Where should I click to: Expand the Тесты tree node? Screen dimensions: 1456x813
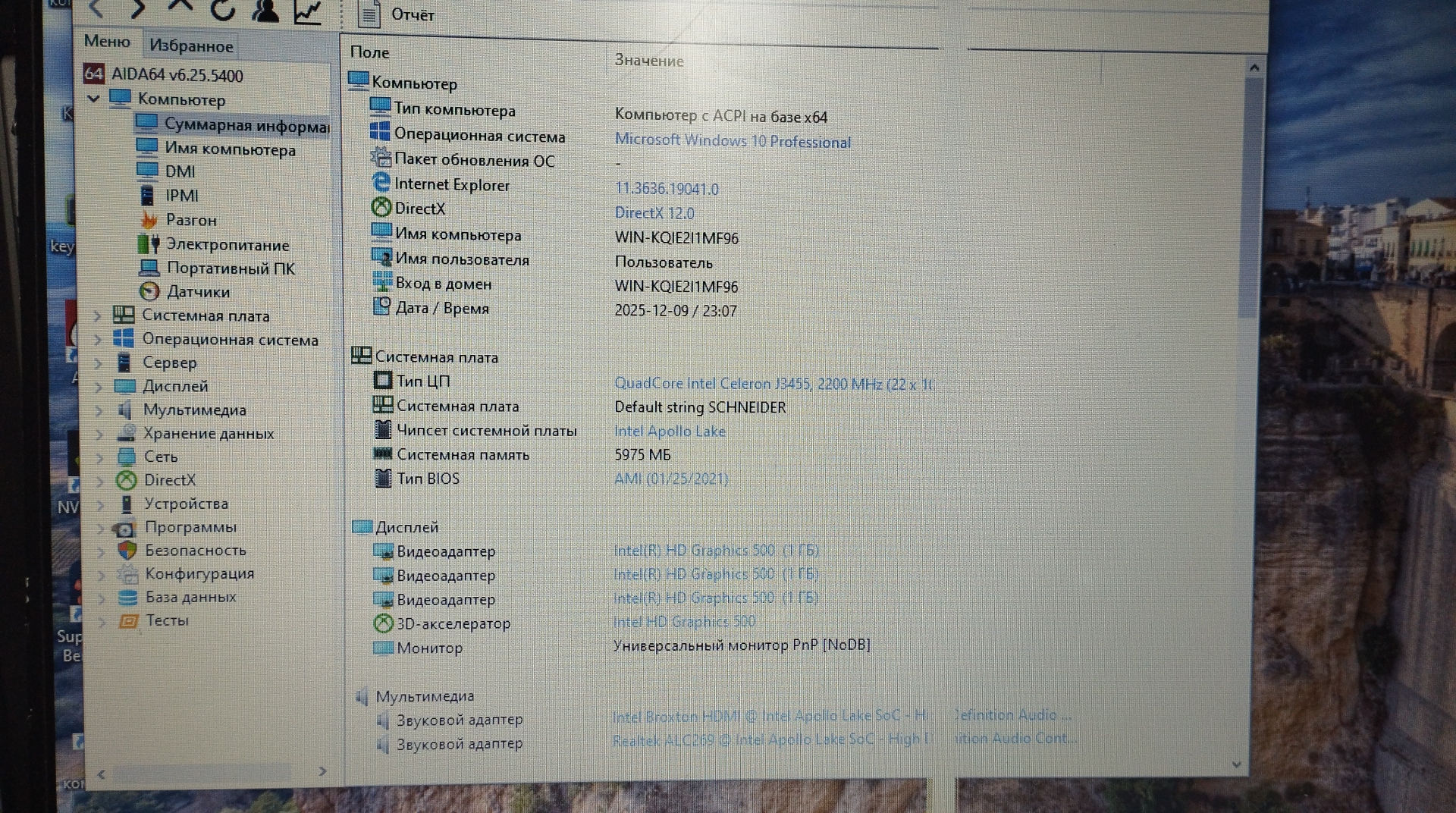(102, 621)
